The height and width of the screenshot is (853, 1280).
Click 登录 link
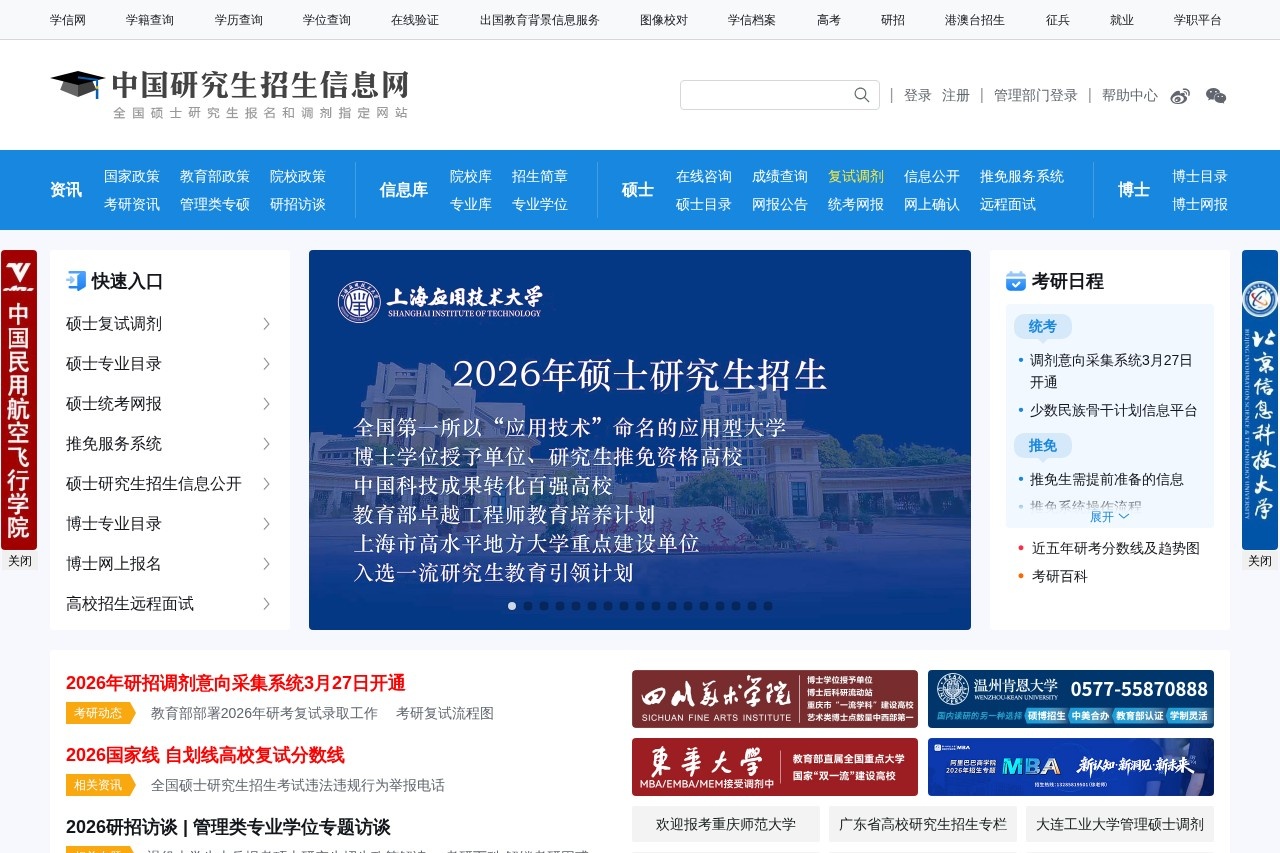click(918, 95)
